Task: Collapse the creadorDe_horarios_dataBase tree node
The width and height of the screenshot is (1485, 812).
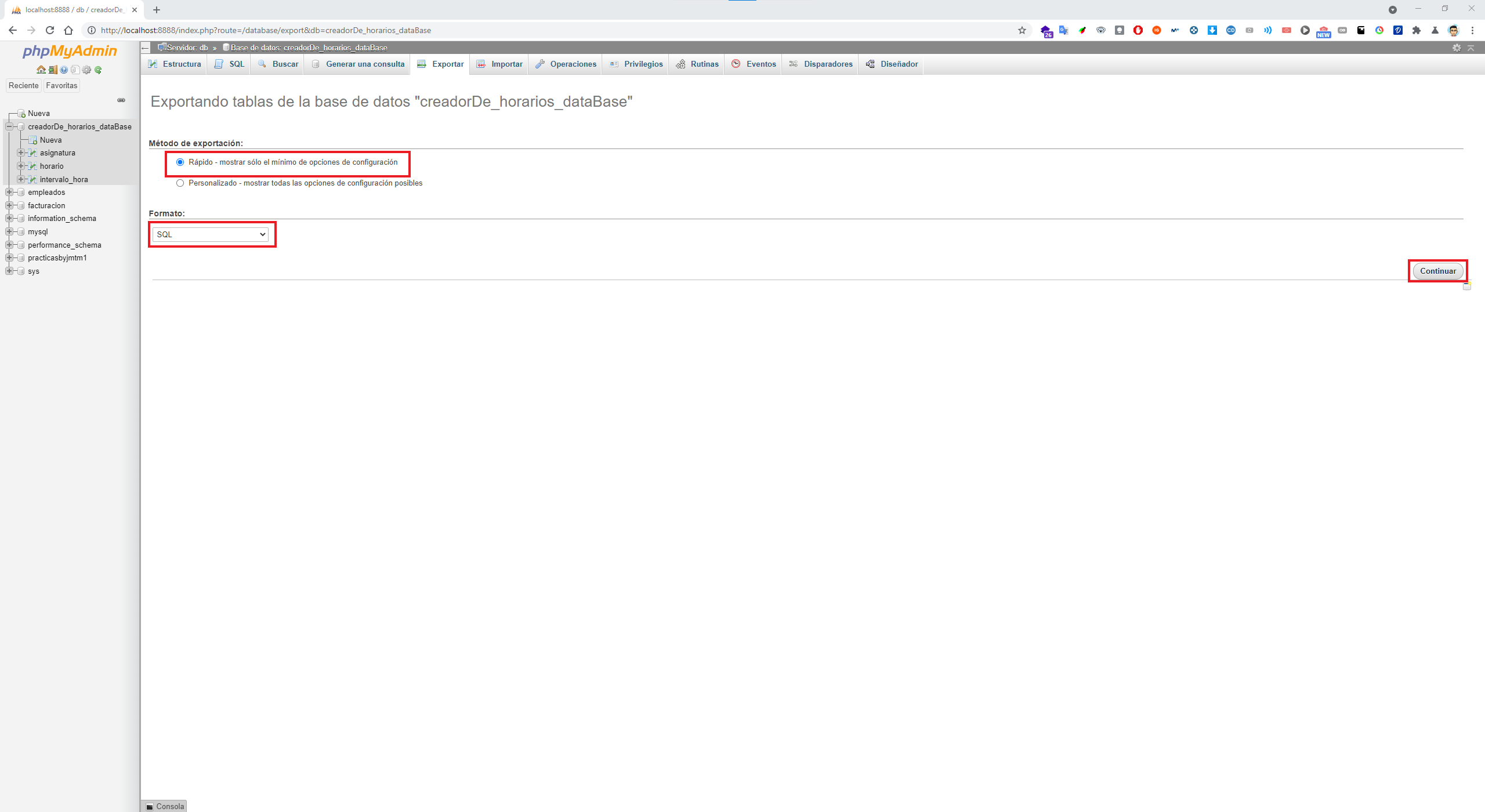Action: pyautogui.click(x=9, y=126)
